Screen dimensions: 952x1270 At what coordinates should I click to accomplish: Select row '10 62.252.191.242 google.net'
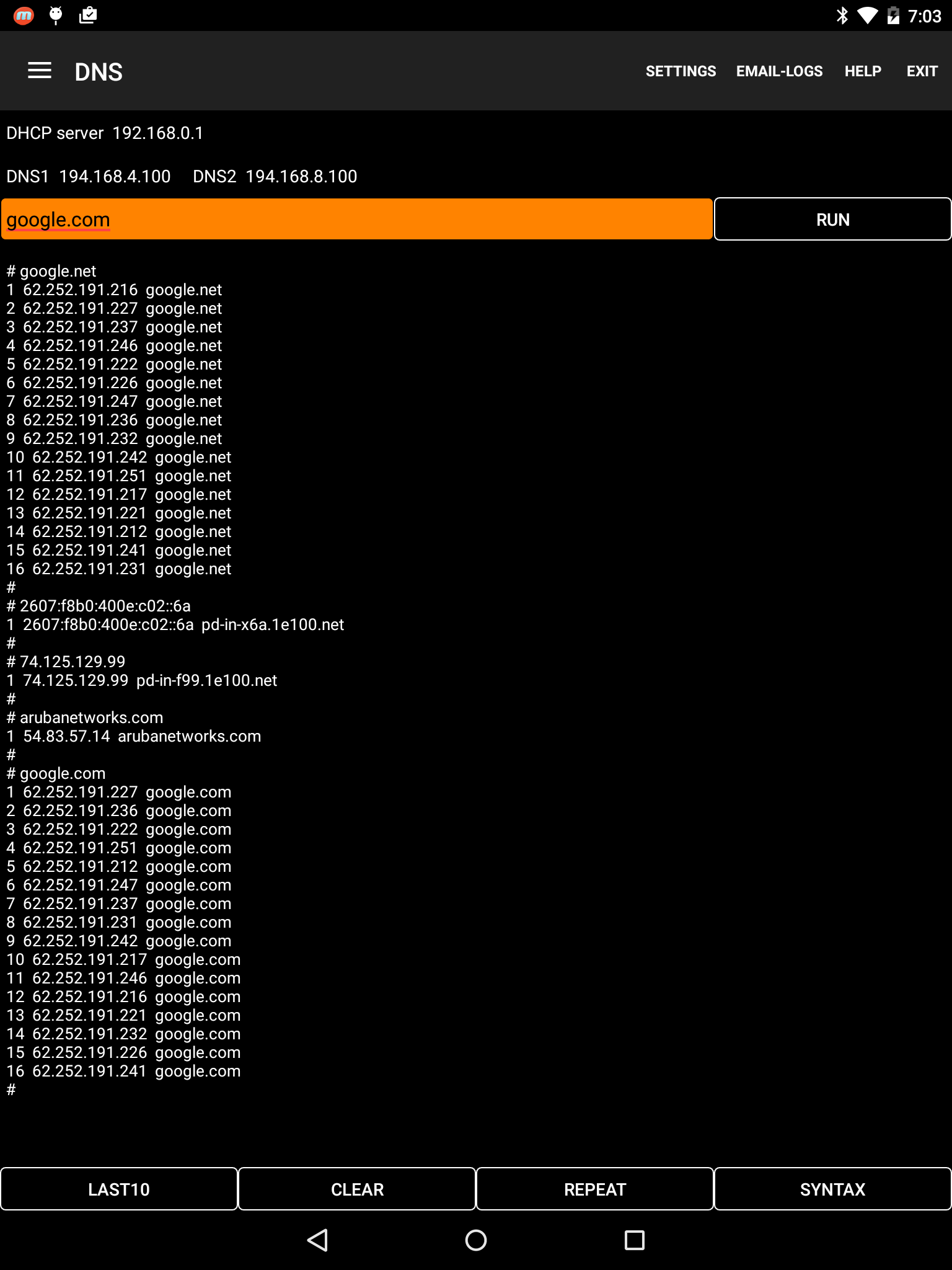pyautogui.click(x=119, y=457)
